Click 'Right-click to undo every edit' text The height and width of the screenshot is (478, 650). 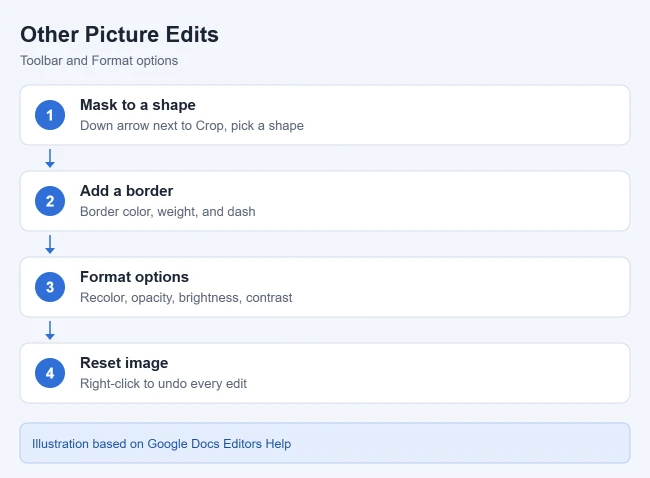coord(163,383)
